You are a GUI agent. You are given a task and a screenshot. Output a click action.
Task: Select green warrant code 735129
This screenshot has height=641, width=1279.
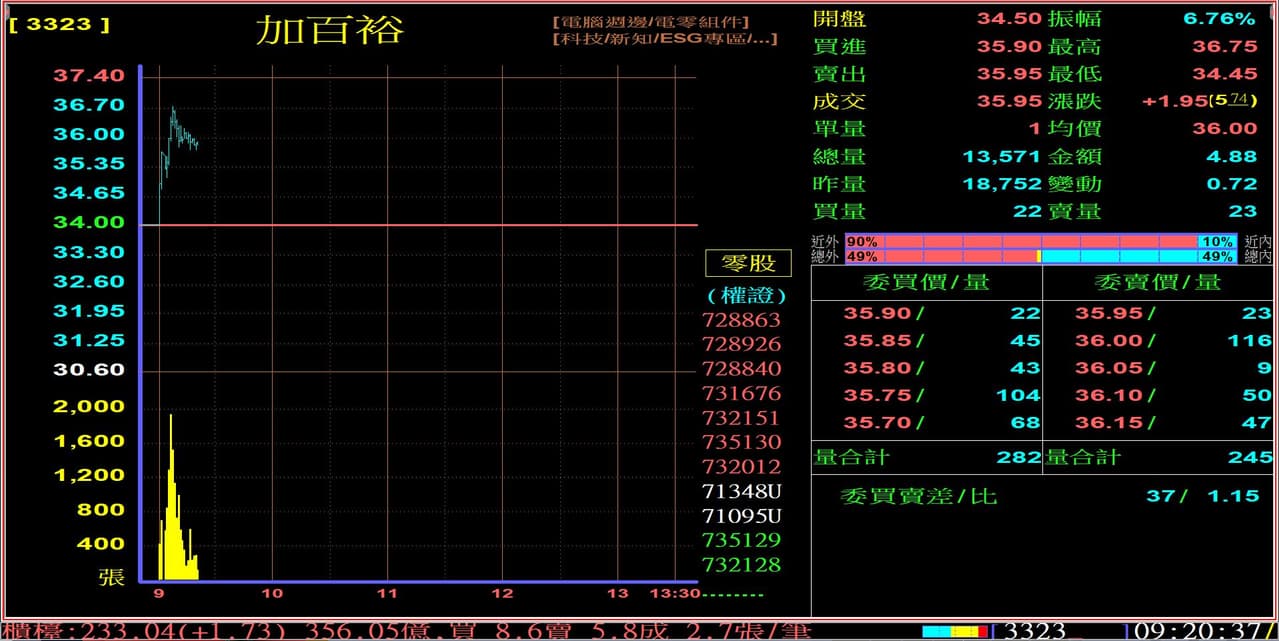pos(741,540)
